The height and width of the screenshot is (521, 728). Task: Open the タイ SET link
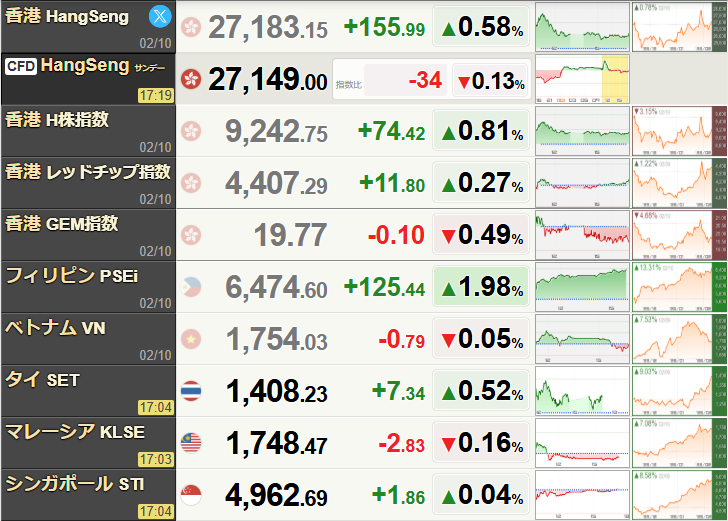pos(42,380)
